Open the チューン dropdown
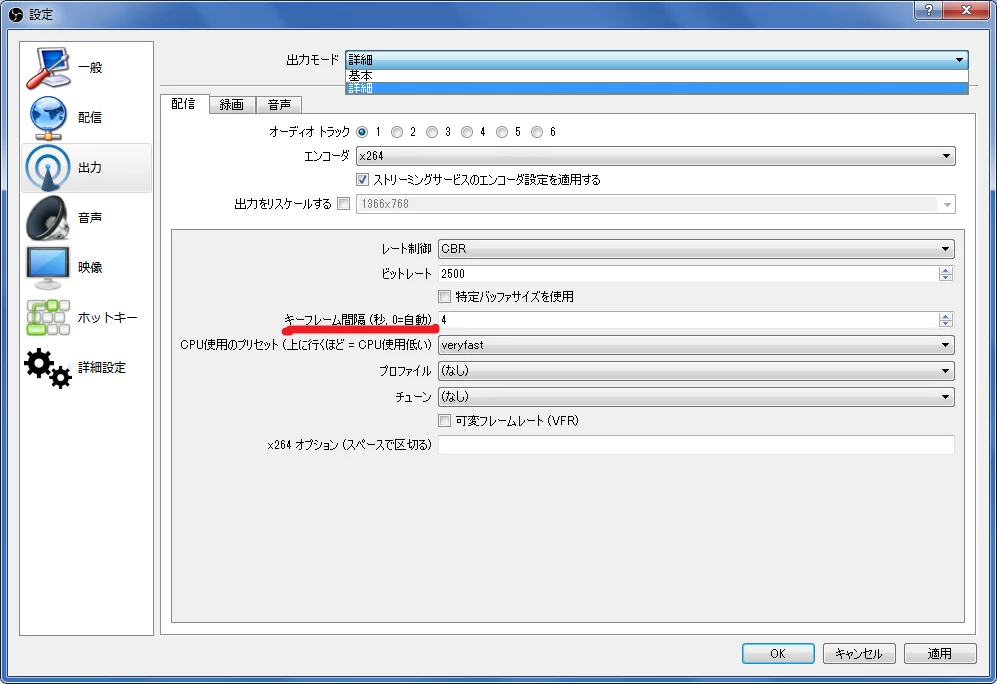Screen dimensions: 997x684 (x=696, y=397)
